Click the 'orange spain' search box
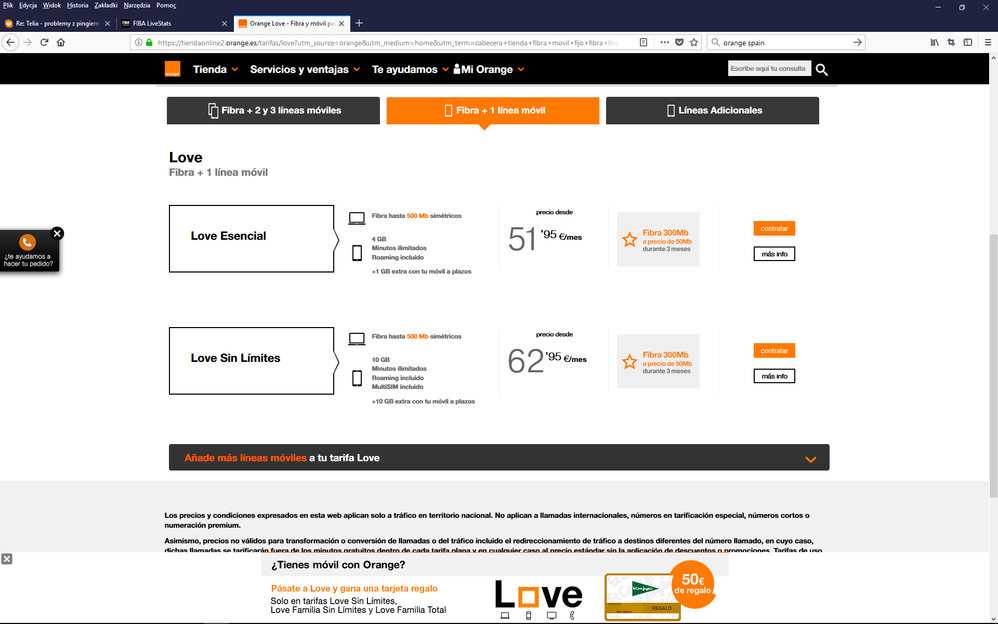The height and width of the screenshot is (624, 998). (x=785, y=43)
